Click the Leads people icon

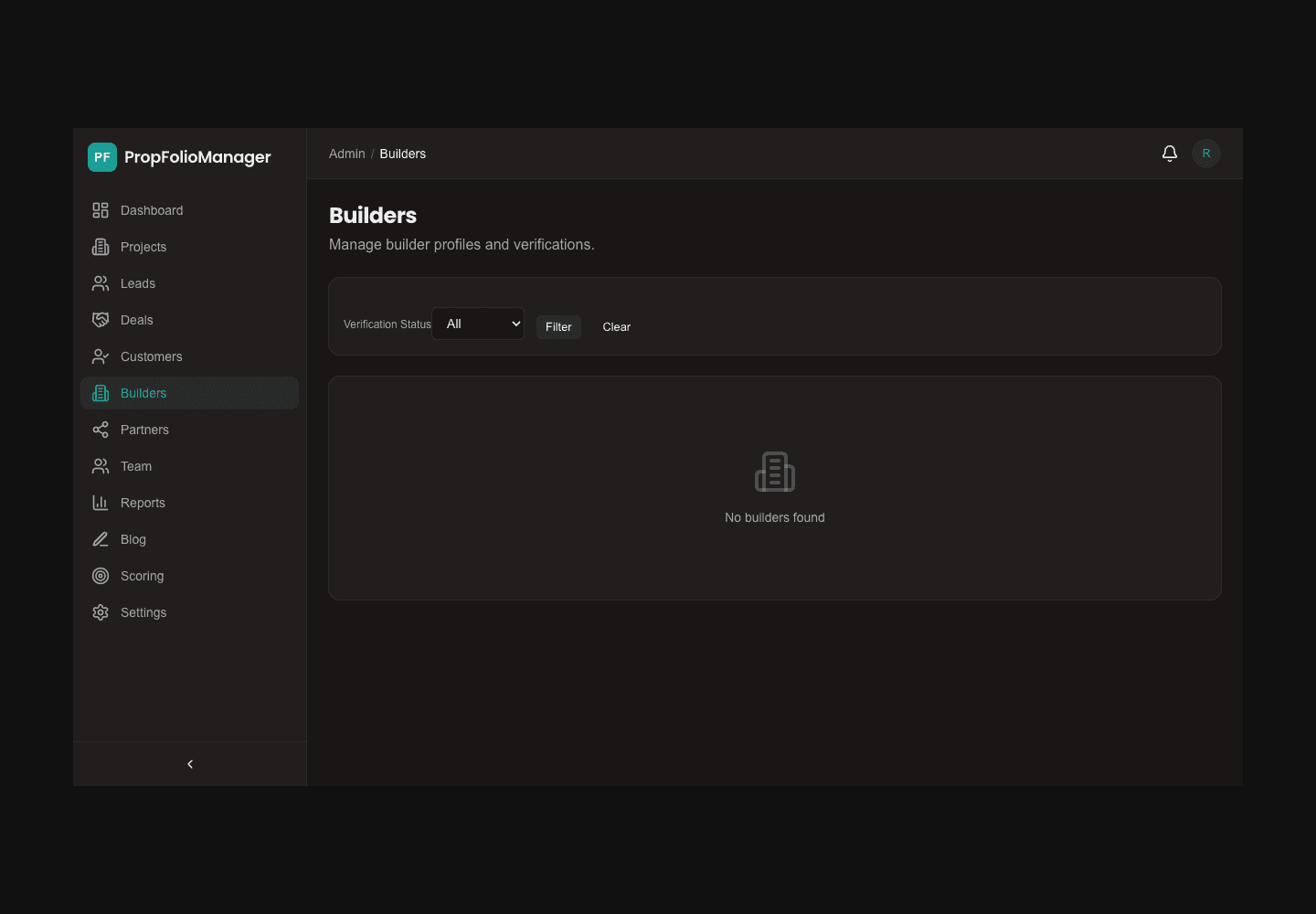click(101, 283)
